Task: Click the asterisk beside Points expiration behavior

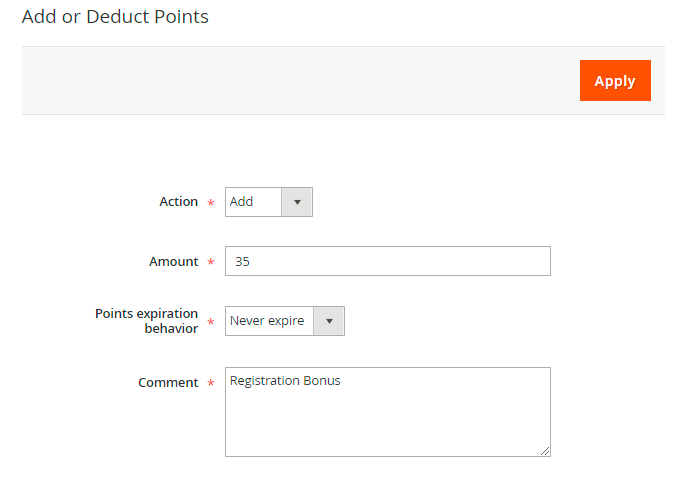Action: [210, 323]
